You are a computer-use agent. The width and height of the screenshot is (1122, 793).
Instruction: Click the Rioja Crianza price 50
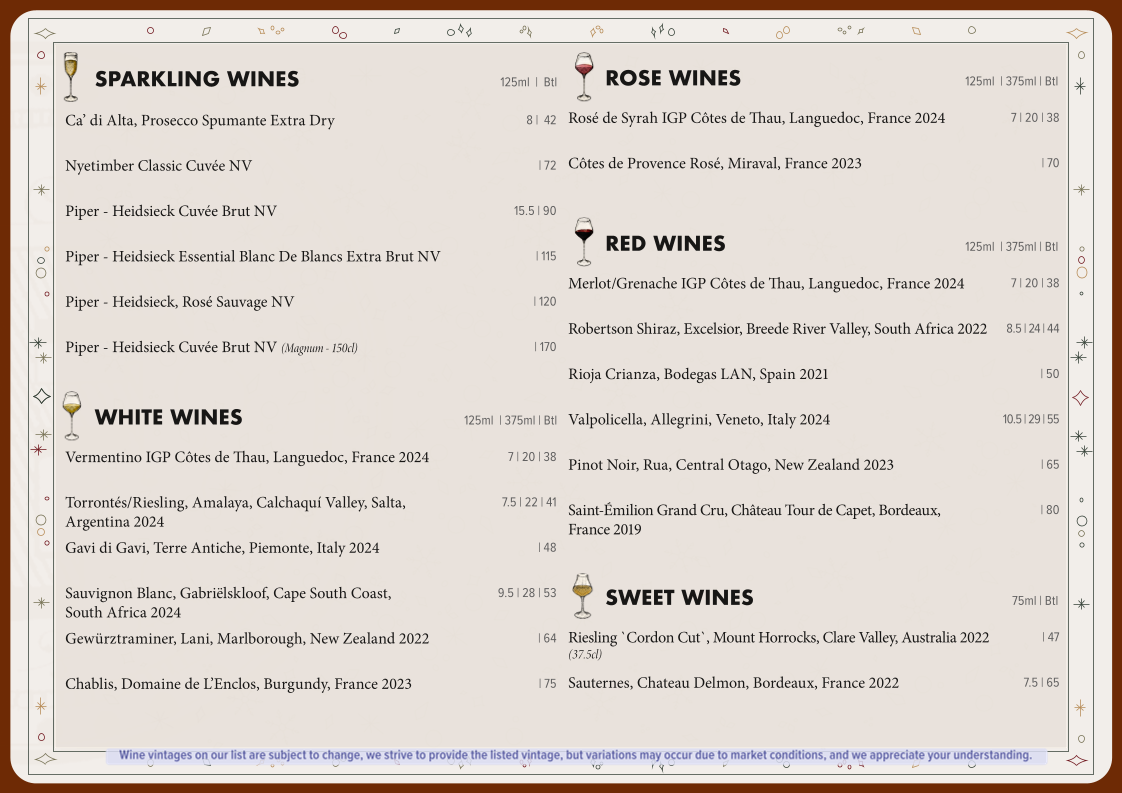click(1050, 374)
